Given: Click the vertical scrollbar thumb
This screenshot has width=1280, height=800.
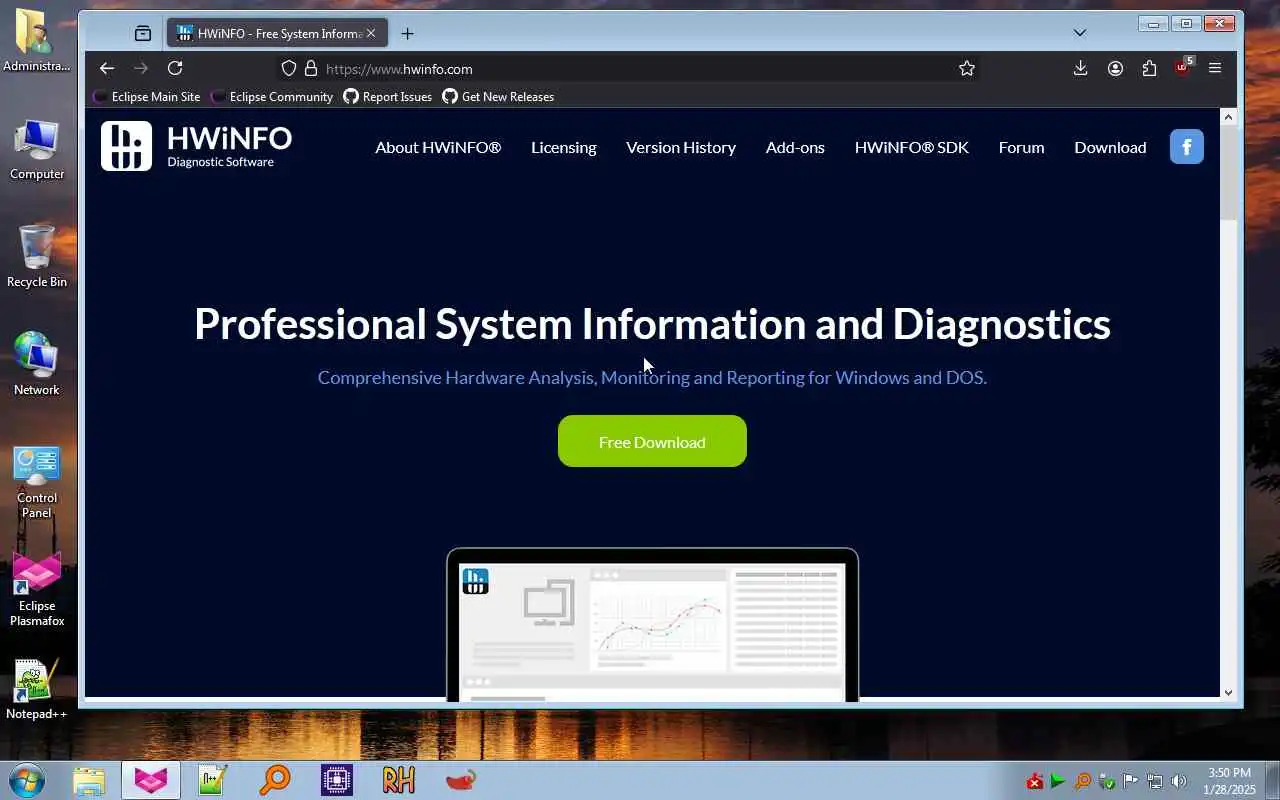Looking at the screenshot, I should coord(1229,173).
